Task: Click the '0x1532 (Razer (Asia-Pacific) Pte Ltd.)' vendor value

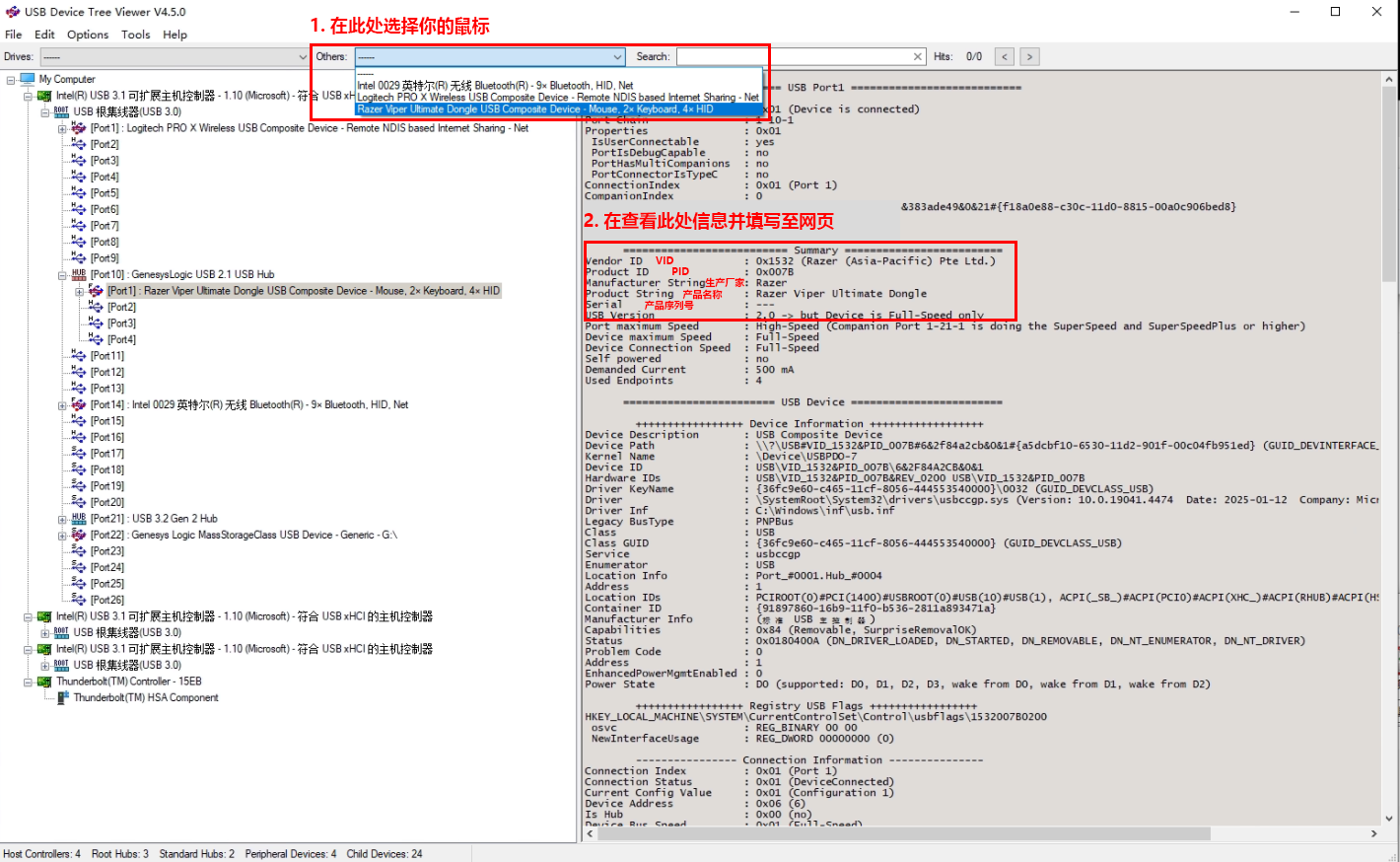Action: click(875, 260)
